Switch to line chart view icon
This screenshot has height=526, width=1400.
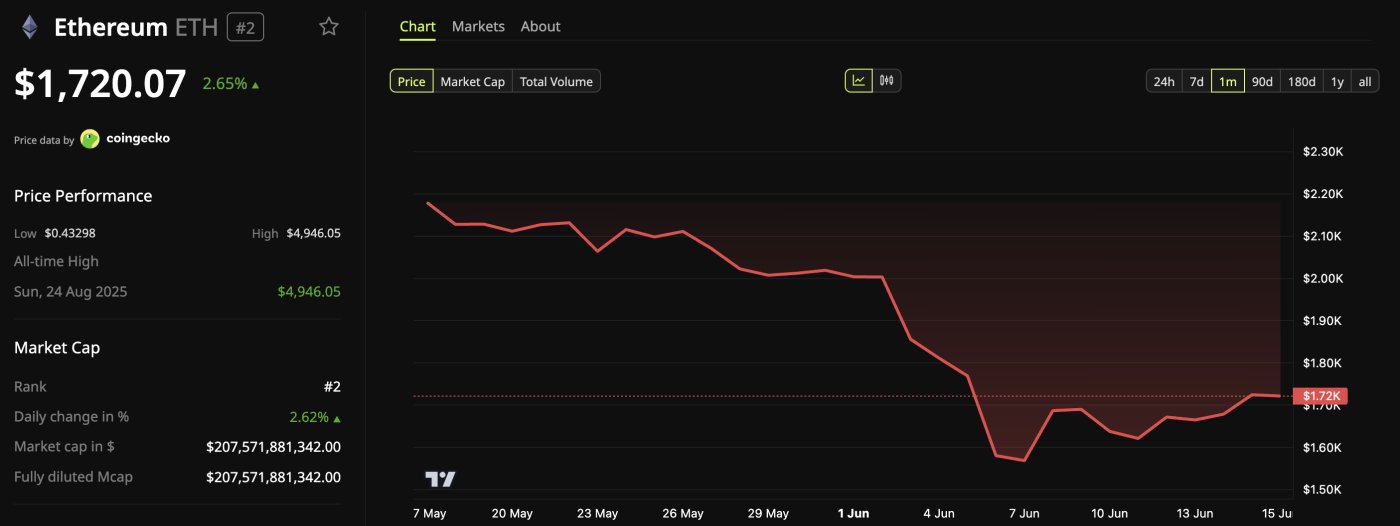tap(859, 81)
